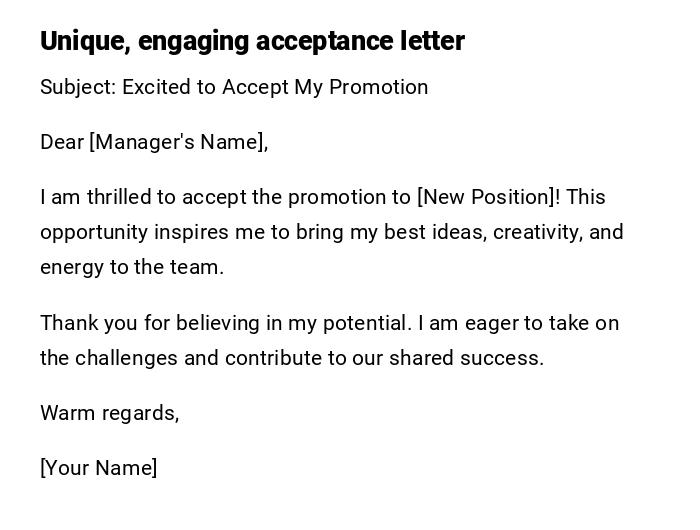Select the "[Your Name]" signature placeholder
700x530 pixels.
click(99, 468)
